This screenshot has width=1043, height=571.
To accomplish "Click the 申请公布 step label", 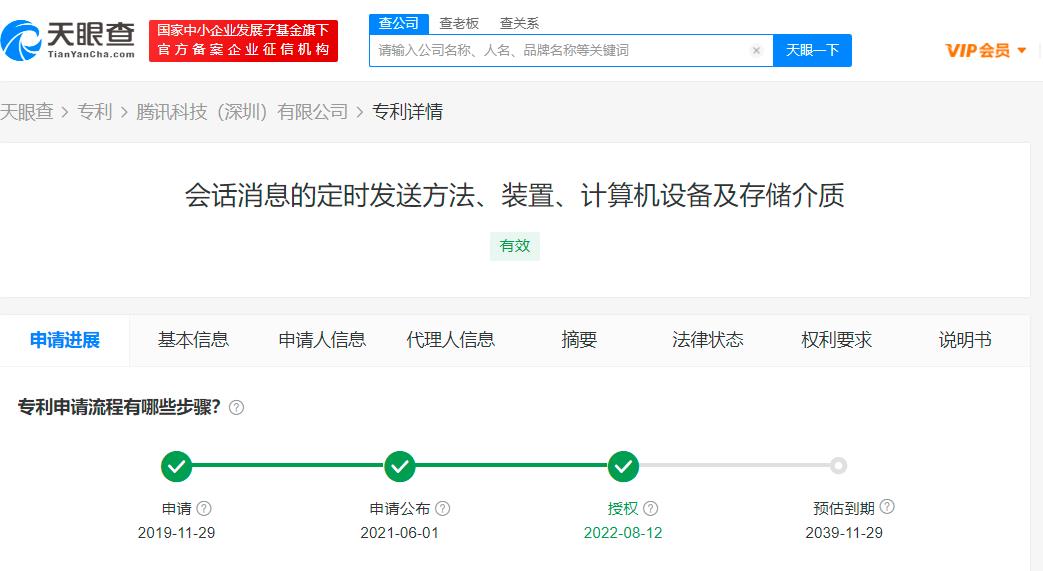I will pos(400,508).
